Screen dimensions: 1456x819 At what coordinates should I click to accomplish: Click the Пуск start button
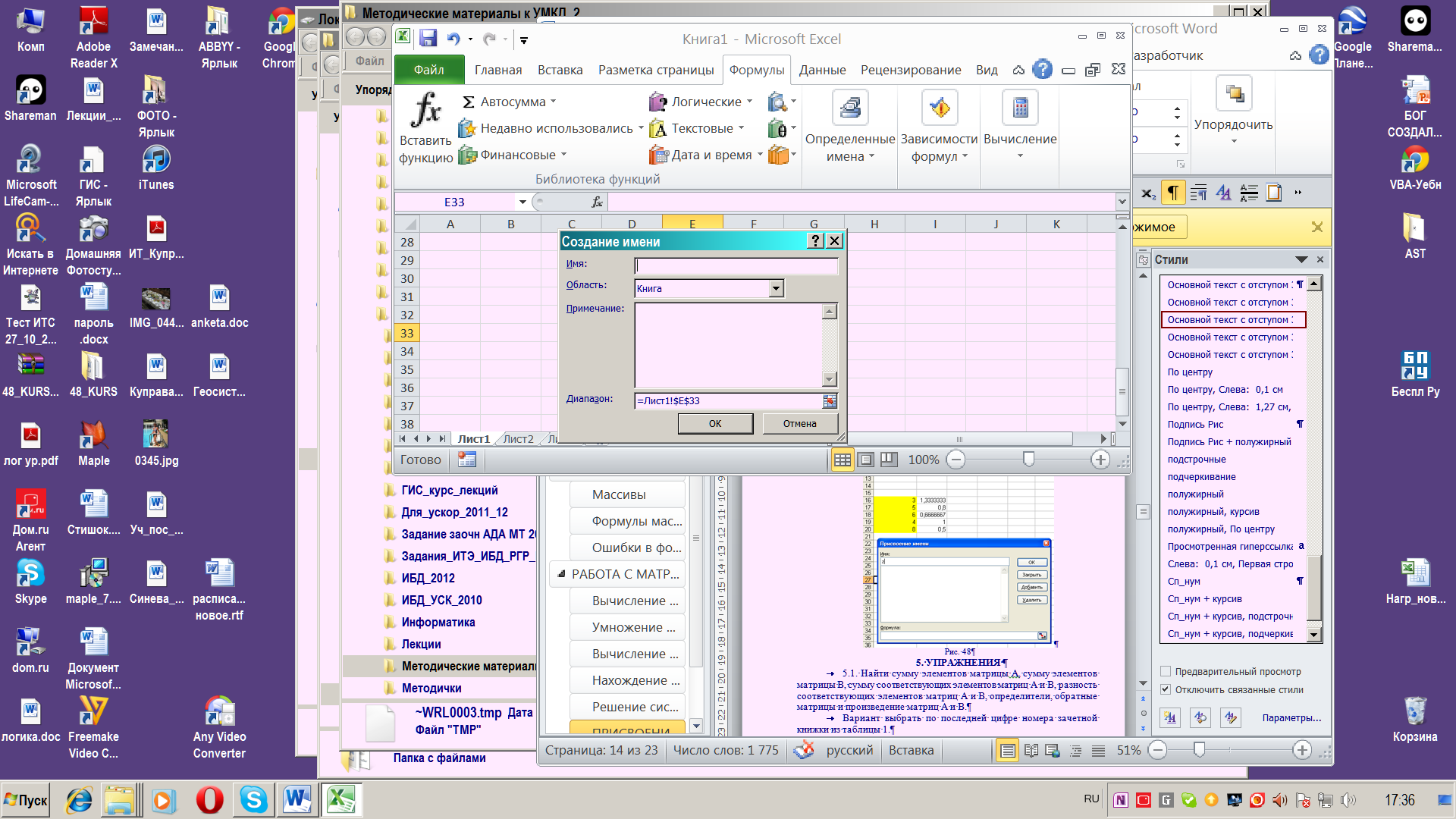click(x=26, y=800)
